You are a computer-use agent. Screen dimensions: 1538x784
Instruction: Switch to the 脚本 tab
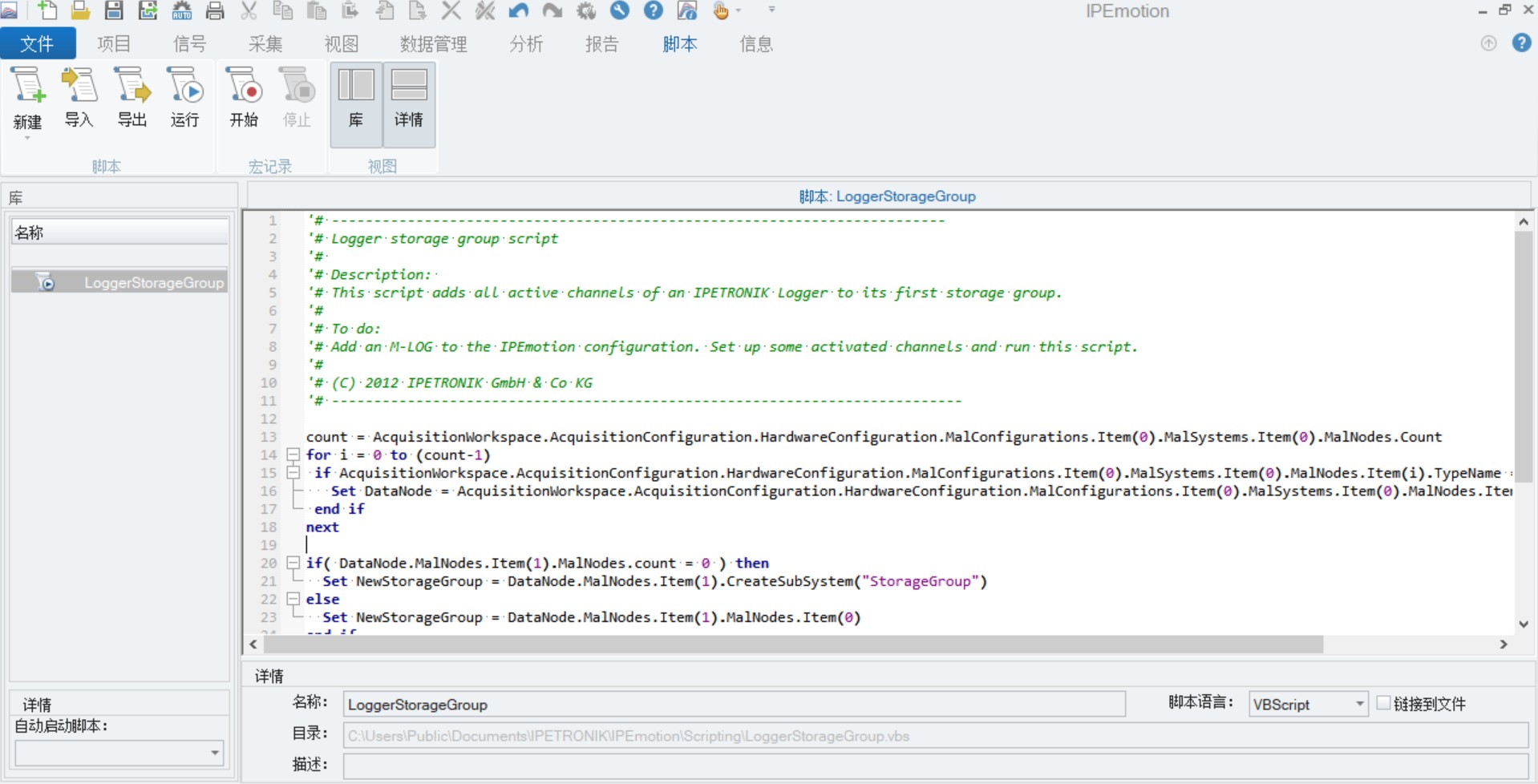680,43
